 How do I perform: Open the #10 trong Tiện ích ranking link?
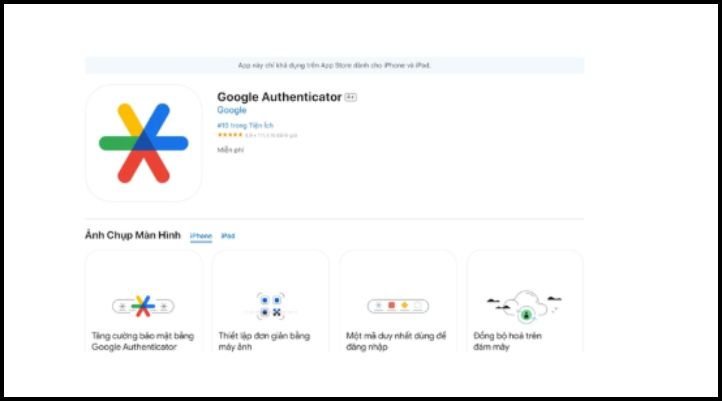tap(245, 125)
